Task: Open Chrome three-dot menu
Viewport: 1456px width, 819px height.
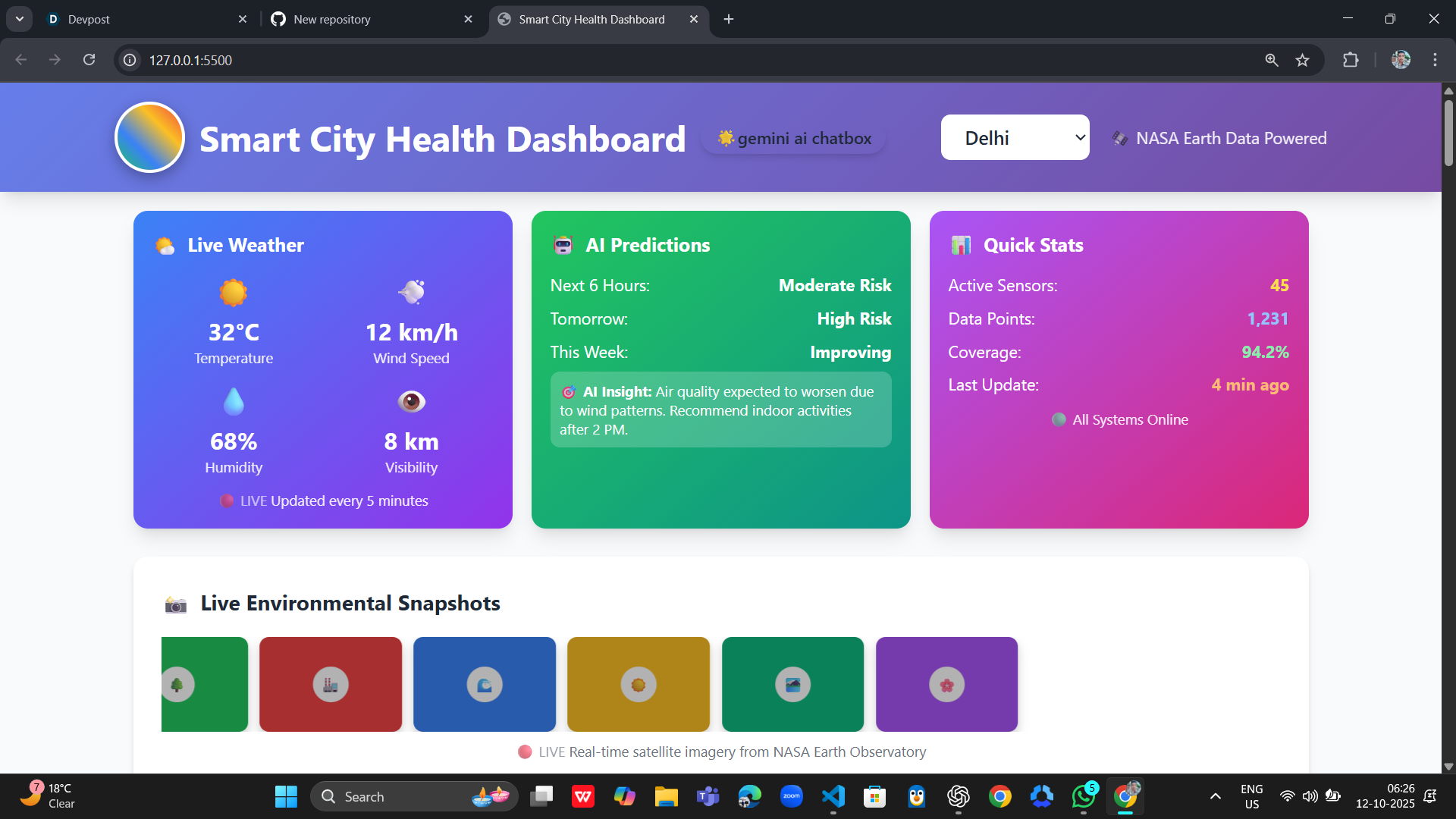Action: tap(1435, 60)
